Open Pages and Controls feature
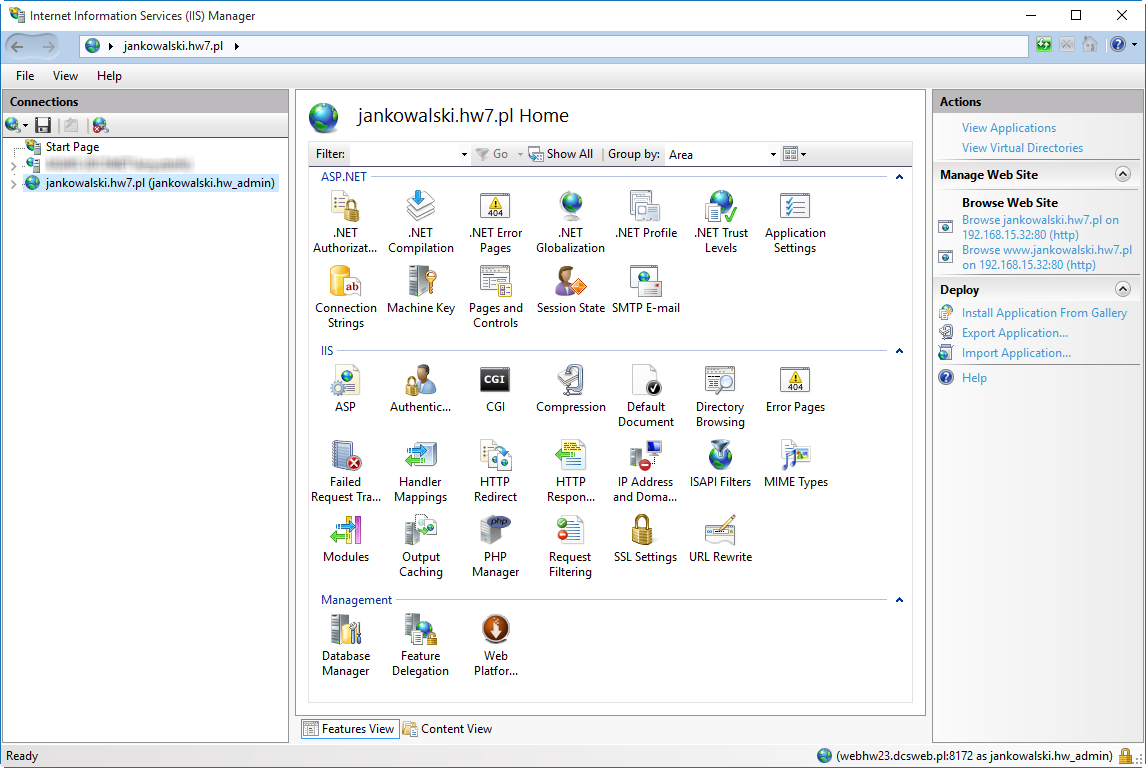This screenshot has width=1146, height=768. (x=496, y=297)
